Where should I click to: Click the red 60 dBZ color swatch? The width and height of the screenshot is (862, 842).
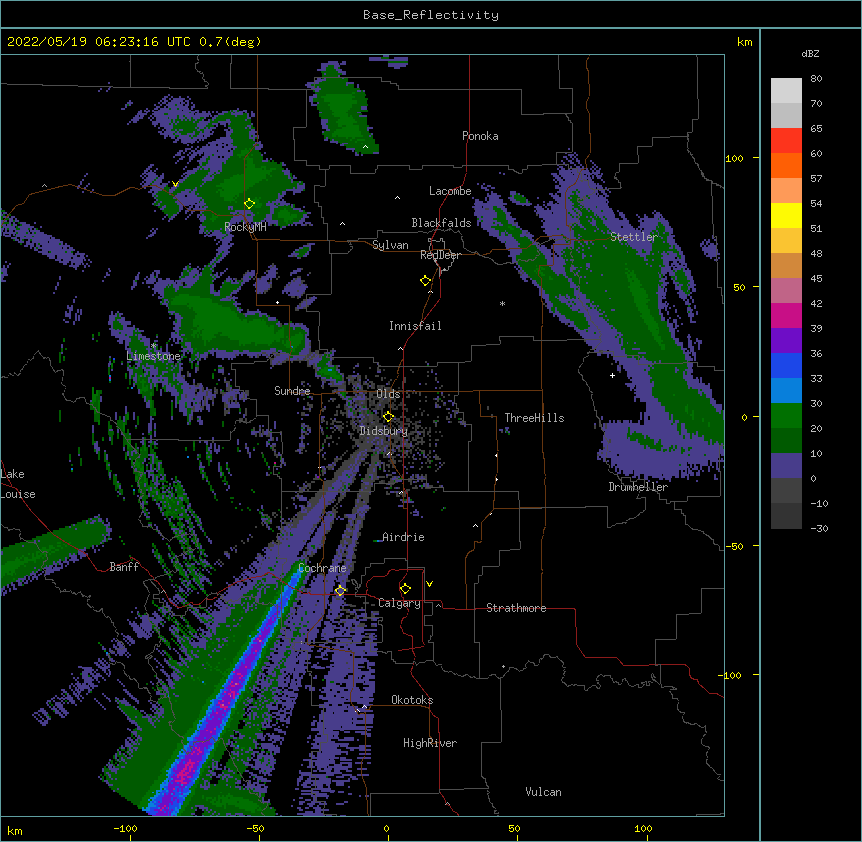point(786,141)
